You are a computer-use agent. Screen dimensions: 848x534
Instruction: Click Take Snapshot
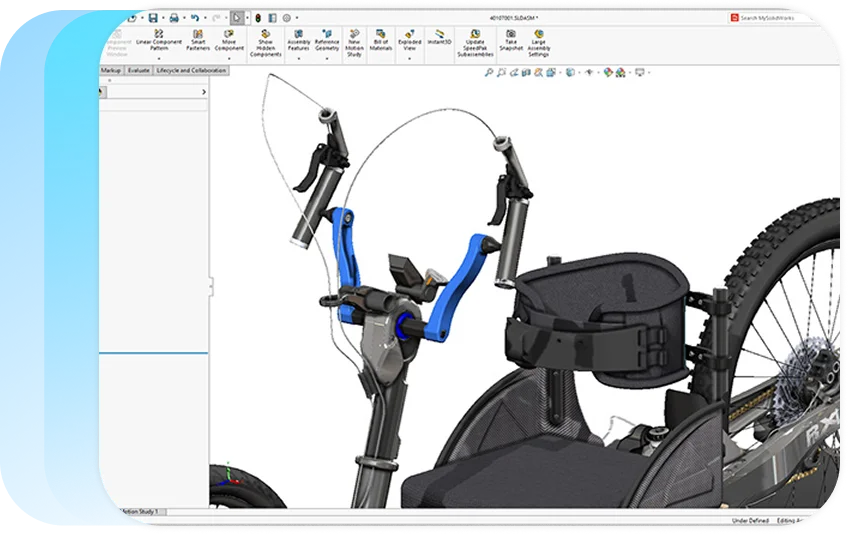pyautogui.click(x=511, y=41)
